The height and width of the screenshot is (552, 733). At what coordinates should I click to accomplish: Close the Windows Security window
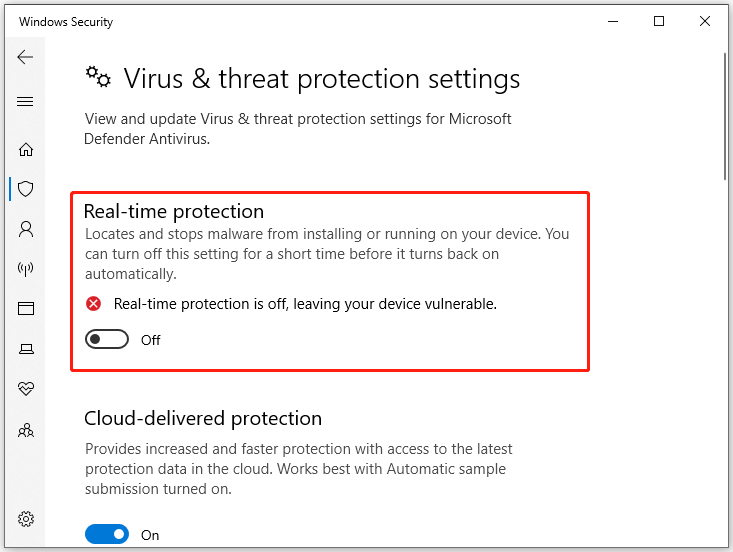click(x=705, y=21)
